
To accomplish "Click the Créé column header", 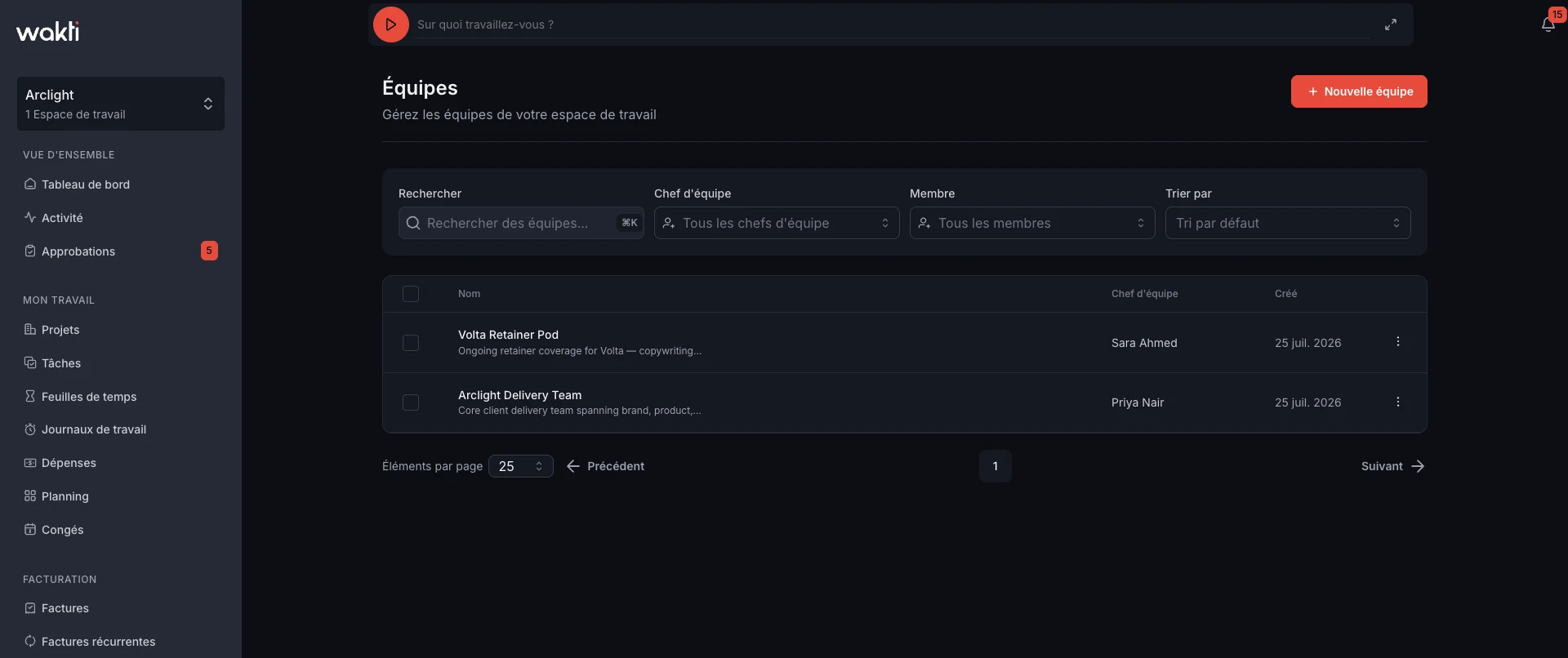I will (x=1285, y=294).
